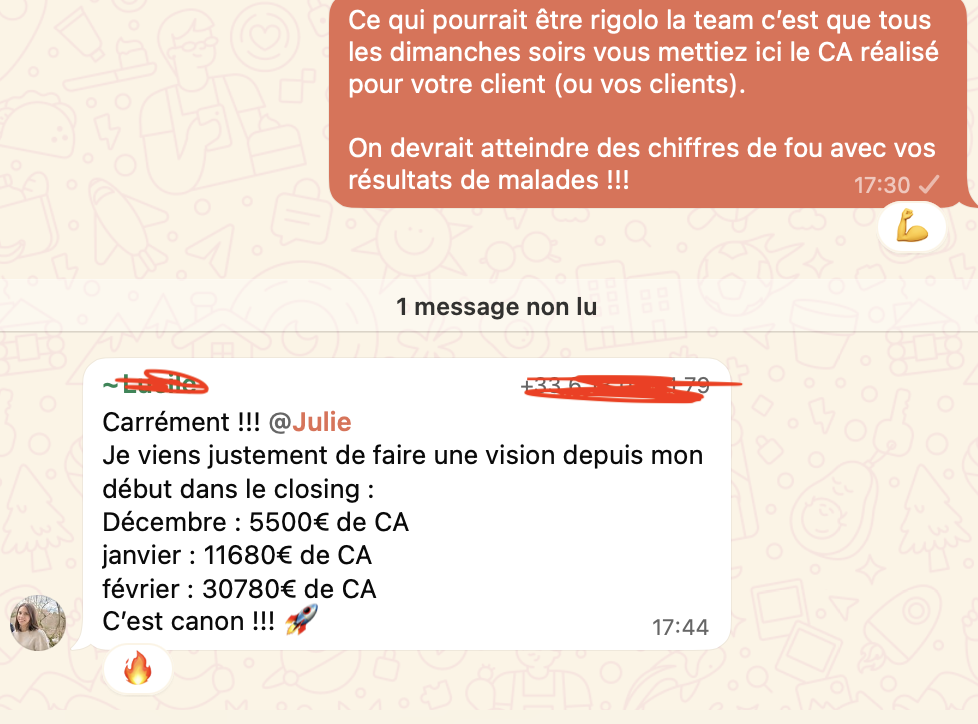Open the @Julie mention
The image size is (978, 724).
(x=310, y=422)
